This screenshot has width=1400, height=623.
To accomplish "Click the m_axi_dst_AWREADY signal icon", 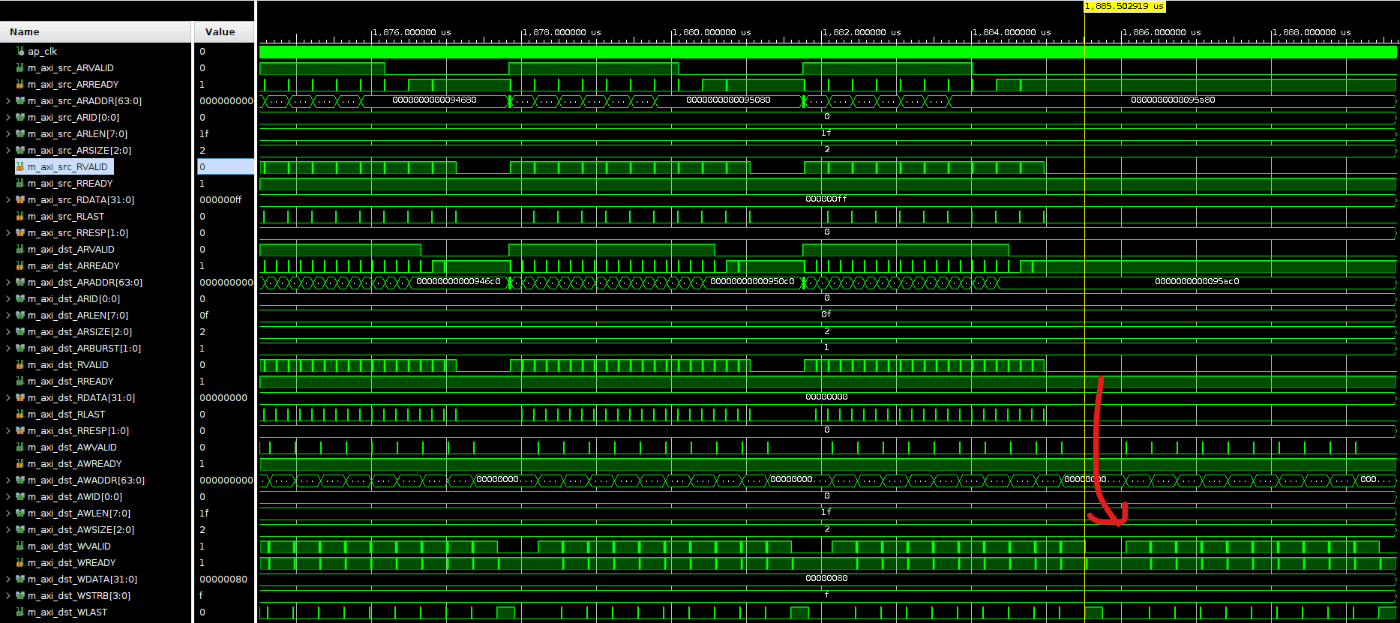I will point(21,463).
